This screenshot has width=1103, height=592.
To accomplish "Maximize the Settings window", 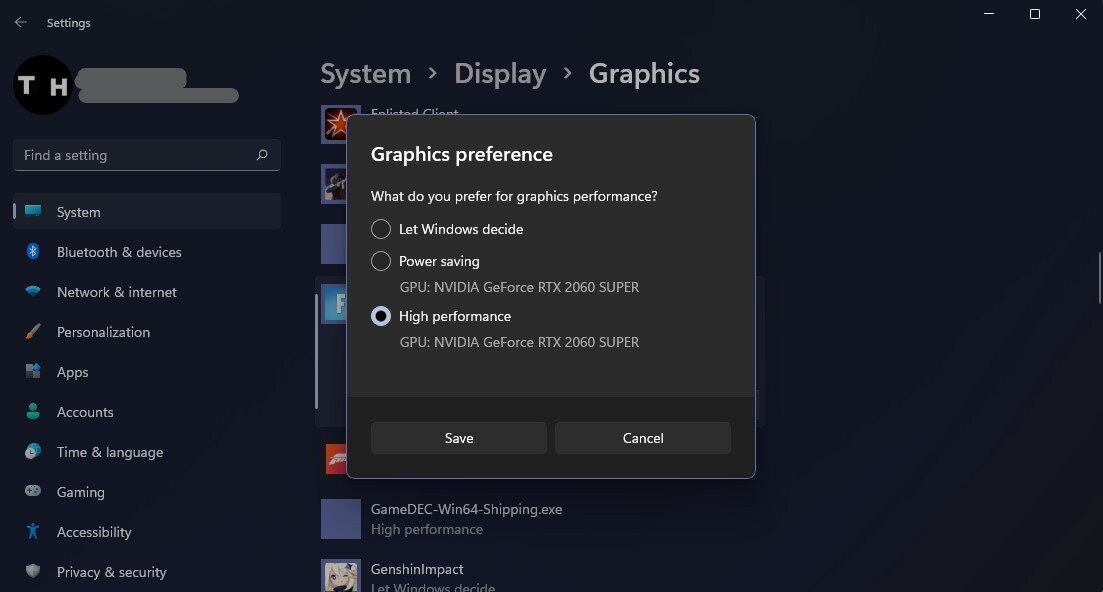I will coord(1035,14).
